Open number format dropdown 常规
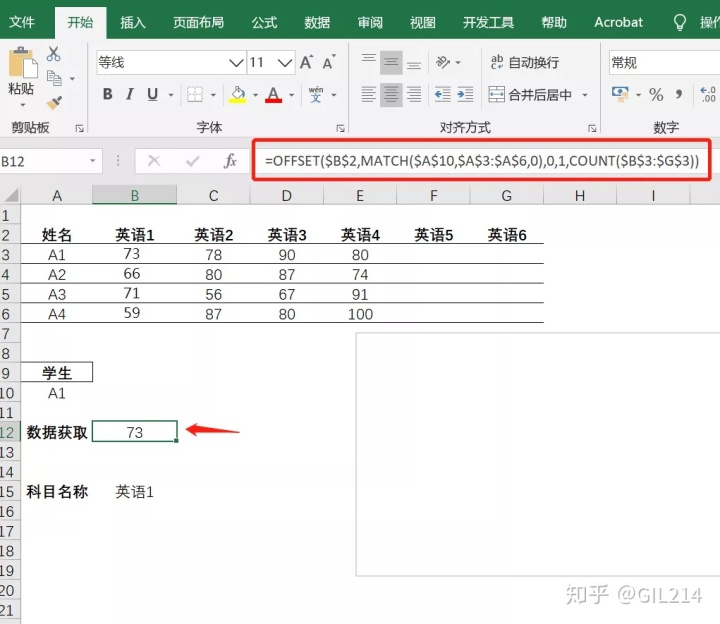 (x=664, y=62)
